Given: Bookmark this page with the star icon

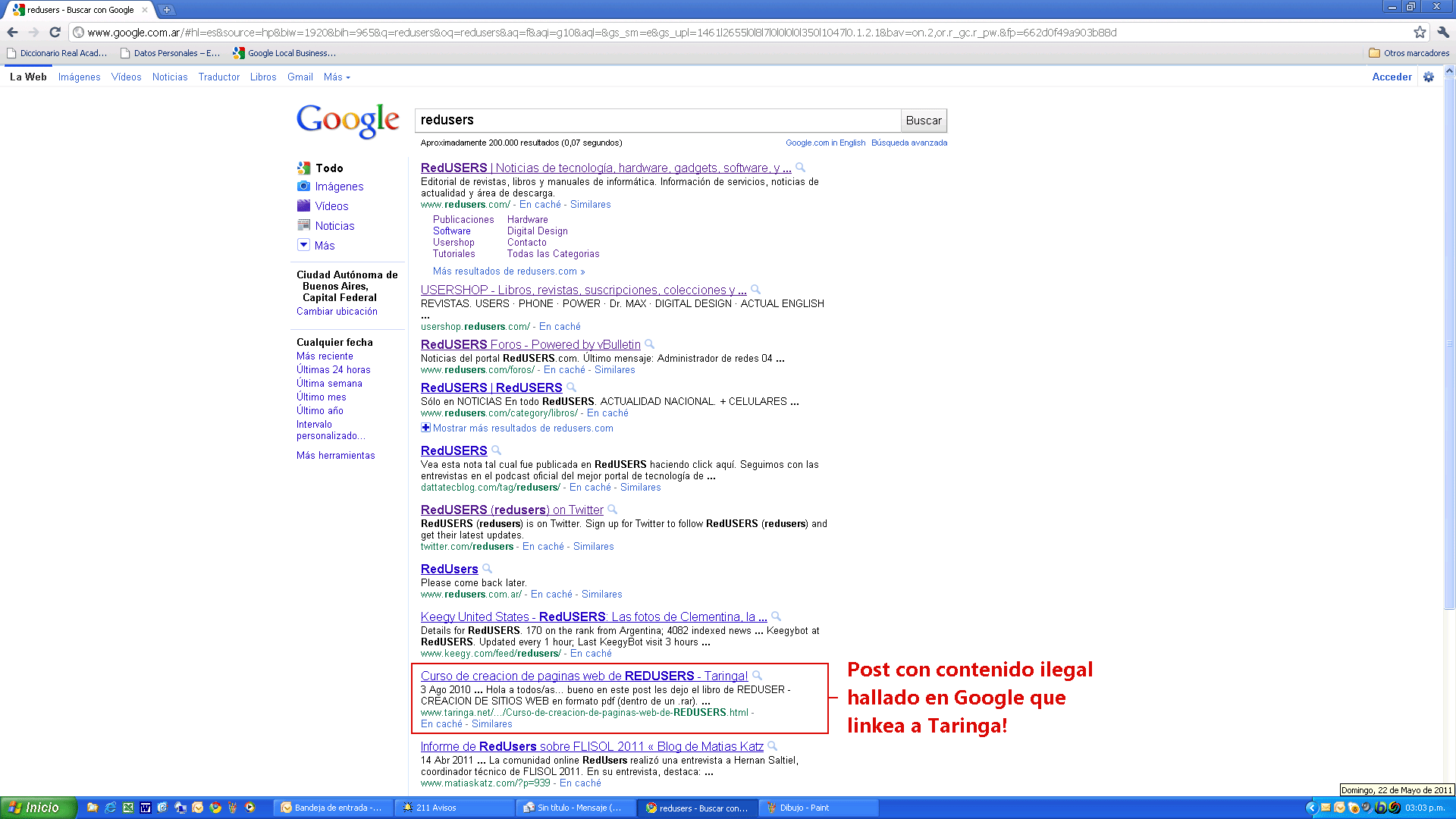Looking at the screenshot, I should (x=1420, y=32).
